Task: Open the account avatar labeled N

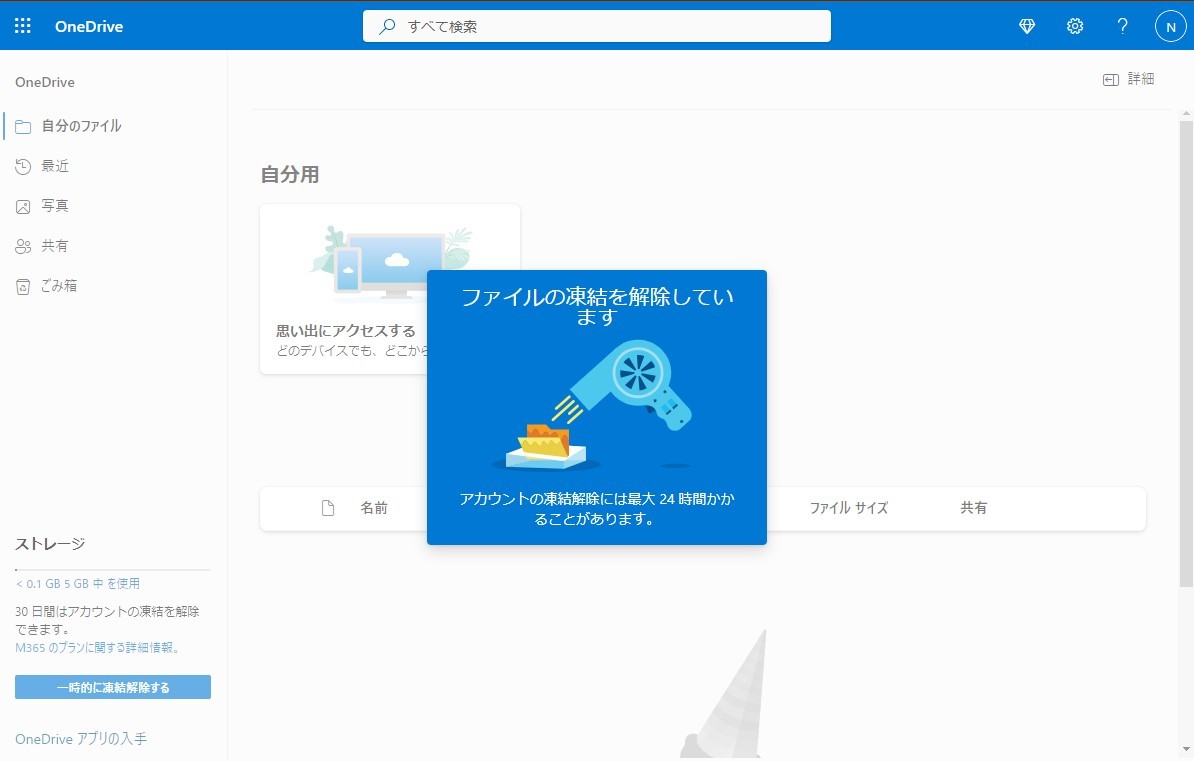Action: point(1169,25)
